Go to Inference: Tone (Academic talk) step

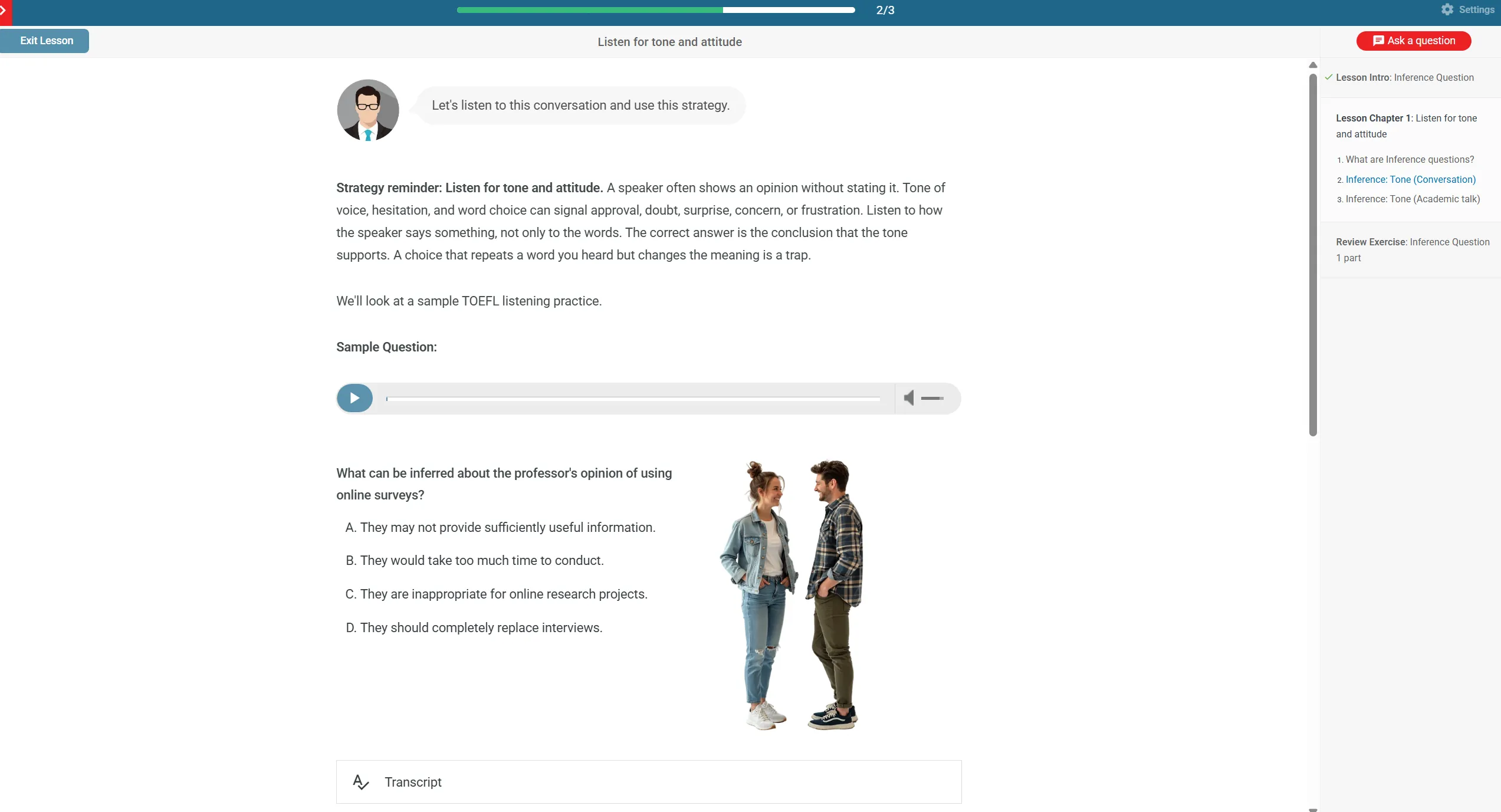point(1413,199)
